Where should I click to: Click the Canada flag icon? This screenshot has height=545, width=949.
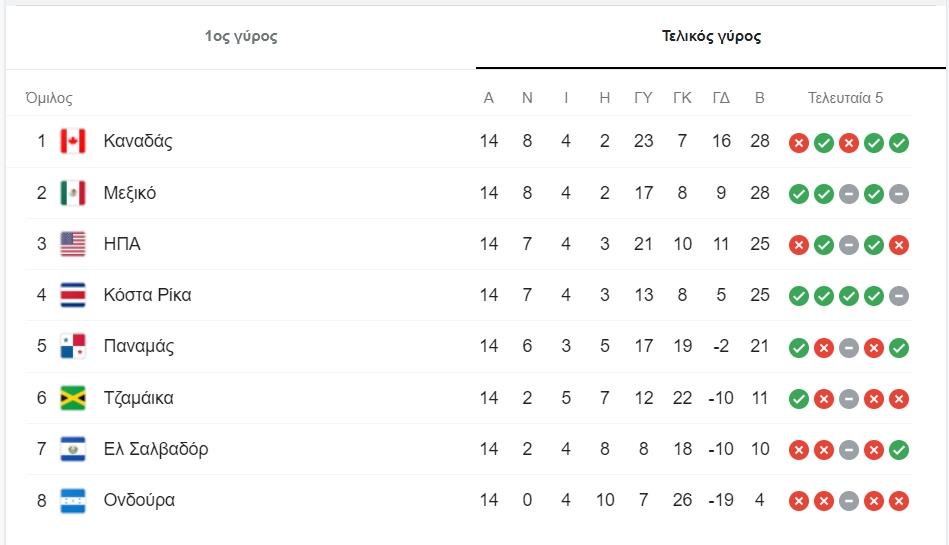[73, 141]
